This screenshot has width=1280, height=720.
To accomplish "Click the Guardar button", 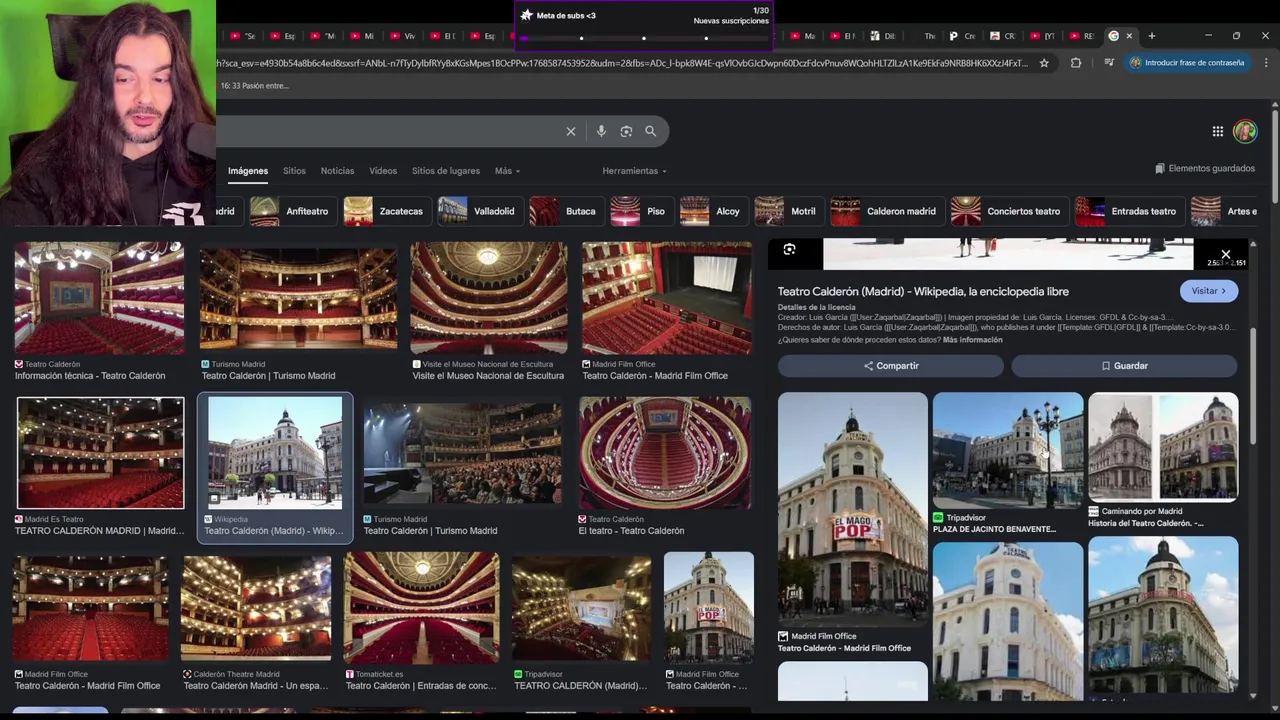I will coord(1125,366).
